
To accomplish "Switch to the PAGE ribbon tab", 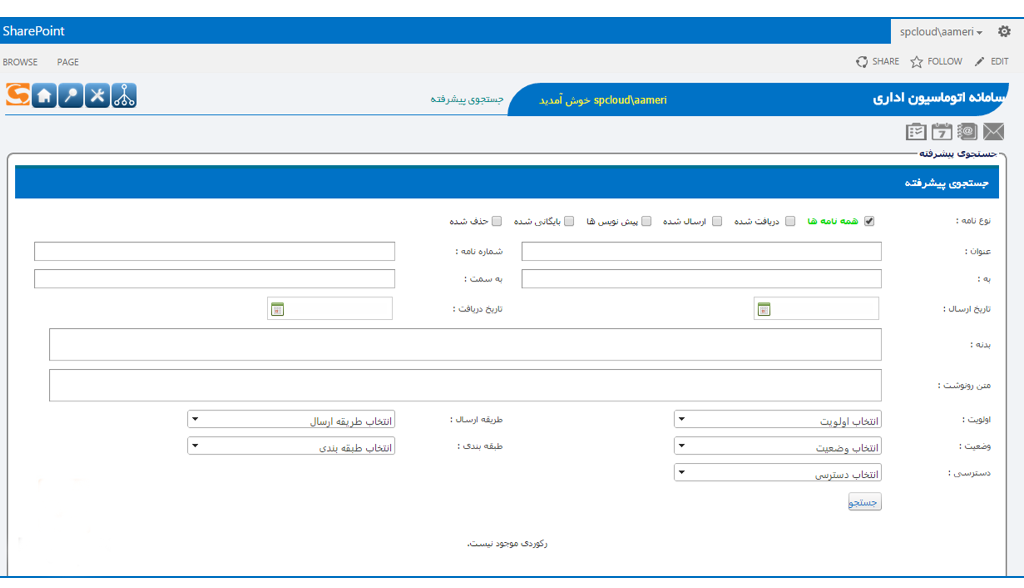I will pyautogui.click(x=68, y=62).
